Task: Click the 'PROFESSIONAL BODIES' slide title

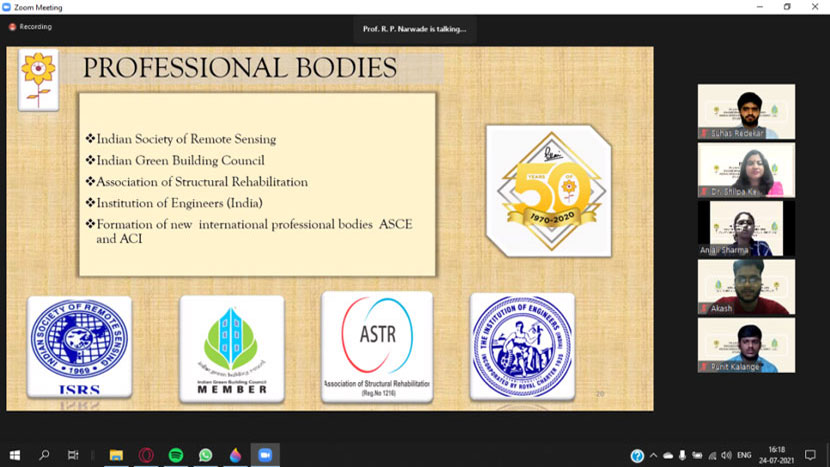Action: pyautogui.click(x=240, y=68)
